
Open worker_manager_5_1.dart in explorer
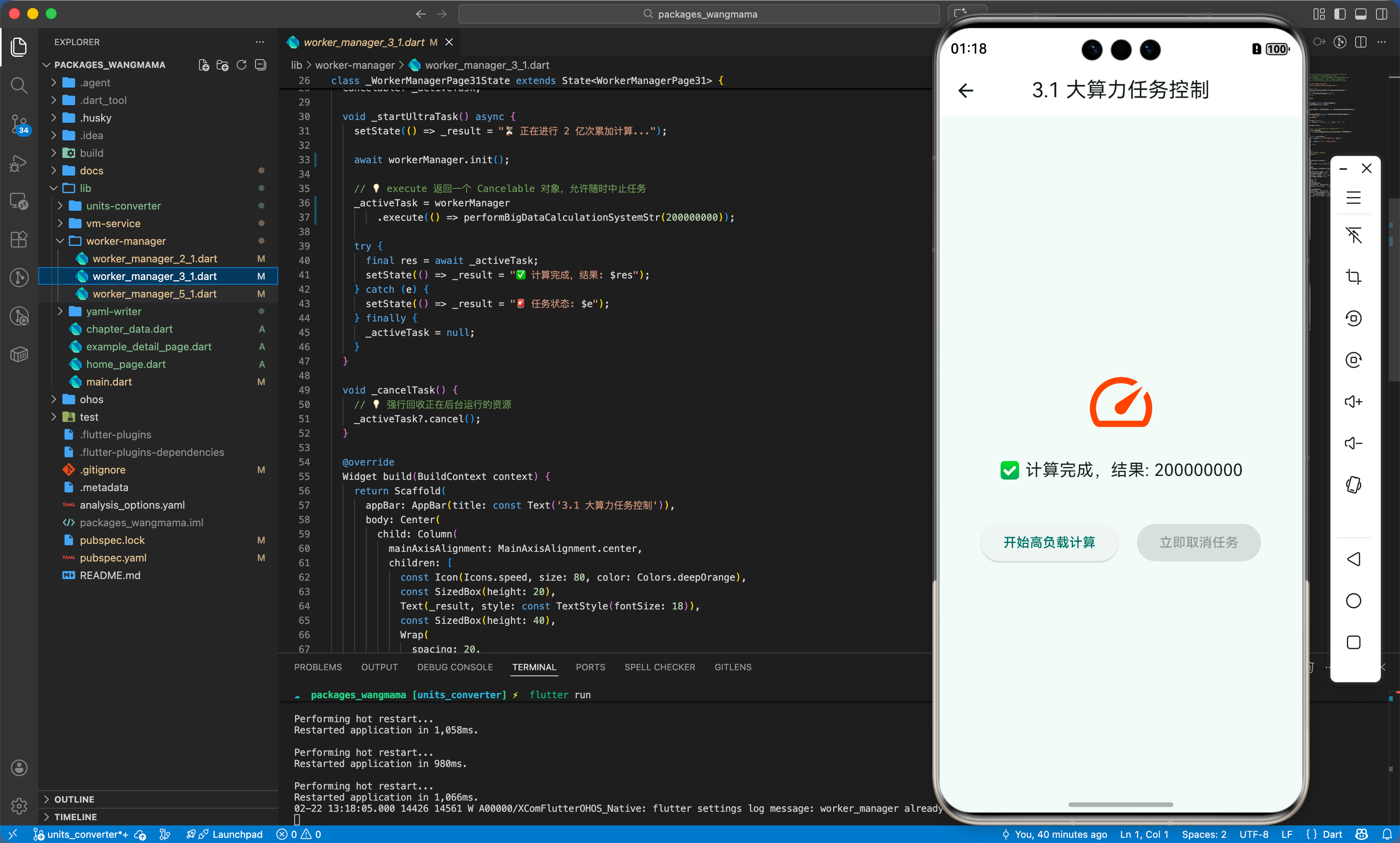(154, 294)
